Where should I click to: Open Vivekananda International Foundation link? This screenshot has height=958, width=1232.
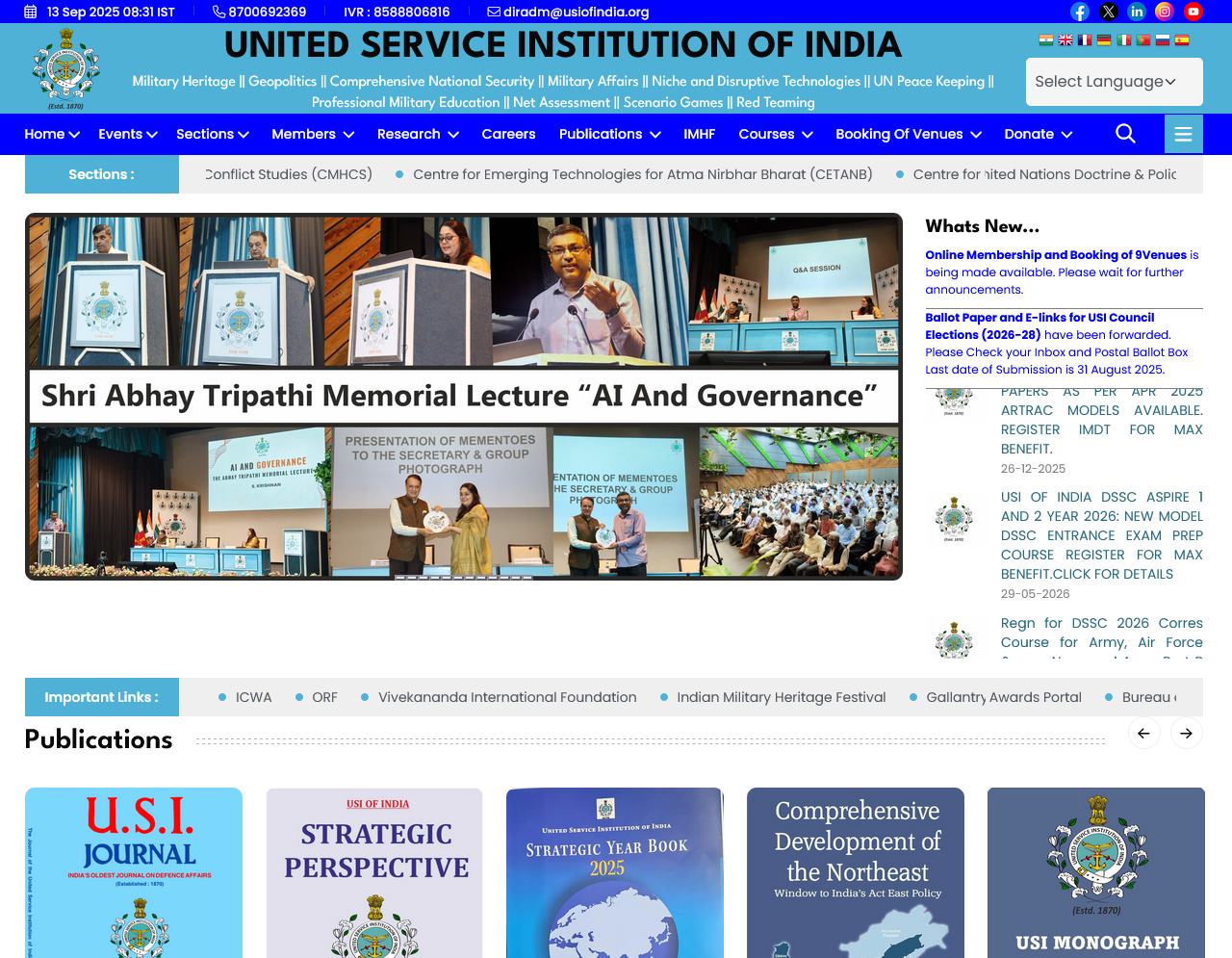(506, 697)
